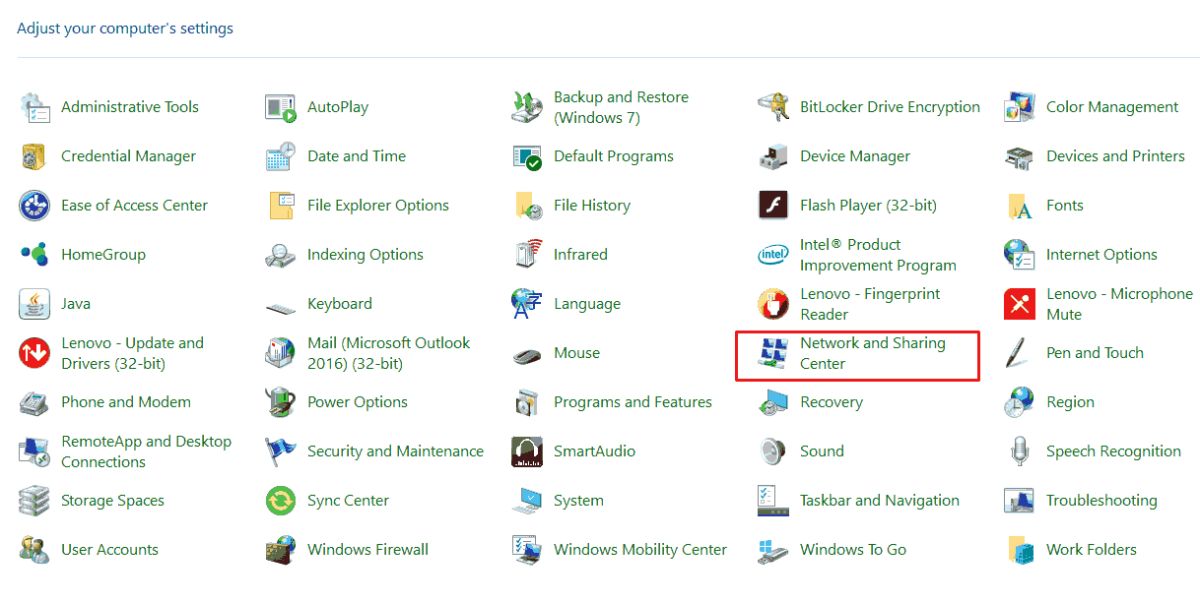Click the Speech Recognition link

(x=1113, y=452)
